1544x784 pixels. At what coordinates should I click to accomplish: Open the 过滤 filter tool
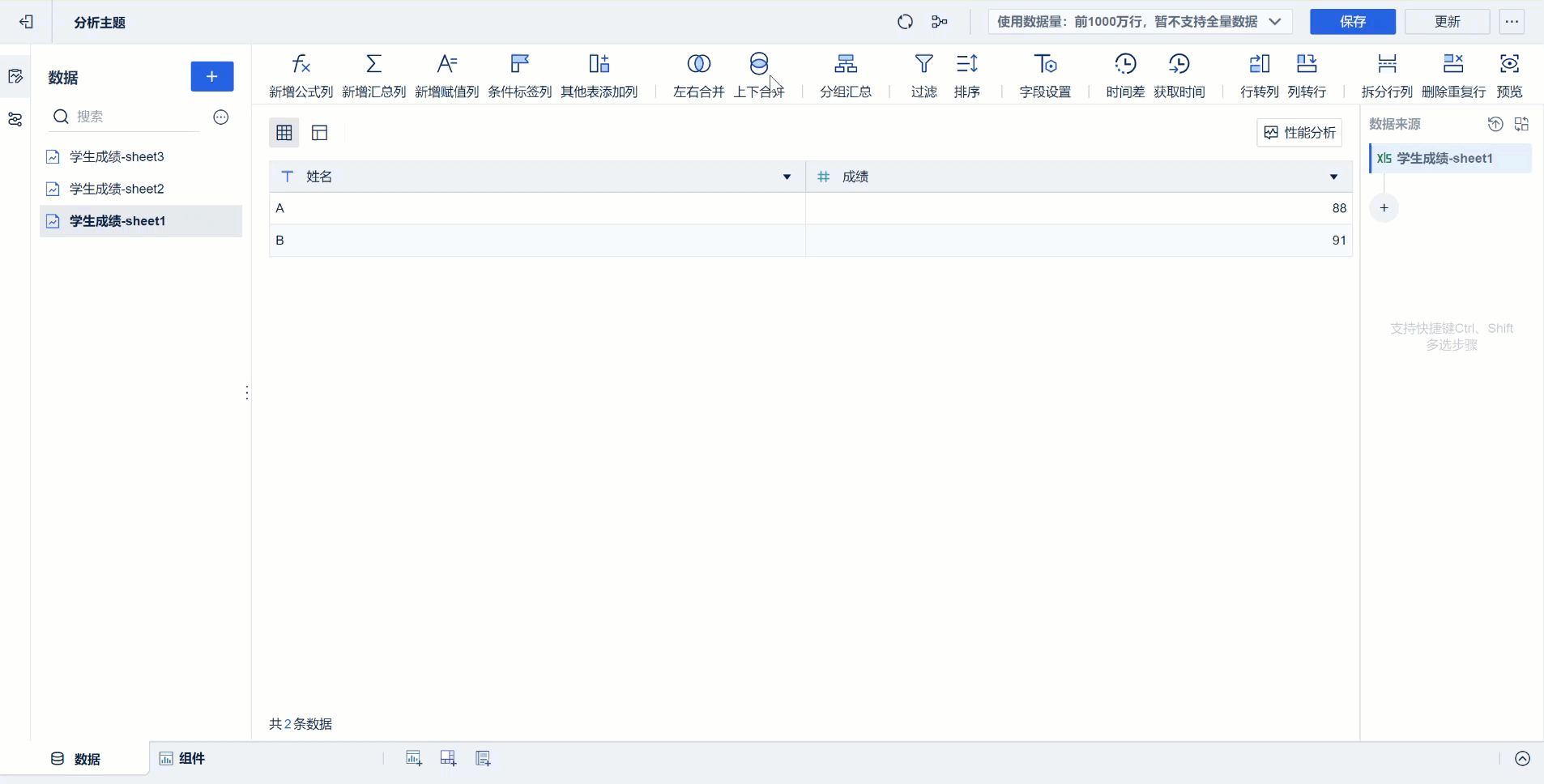click(x=924, y=75)
